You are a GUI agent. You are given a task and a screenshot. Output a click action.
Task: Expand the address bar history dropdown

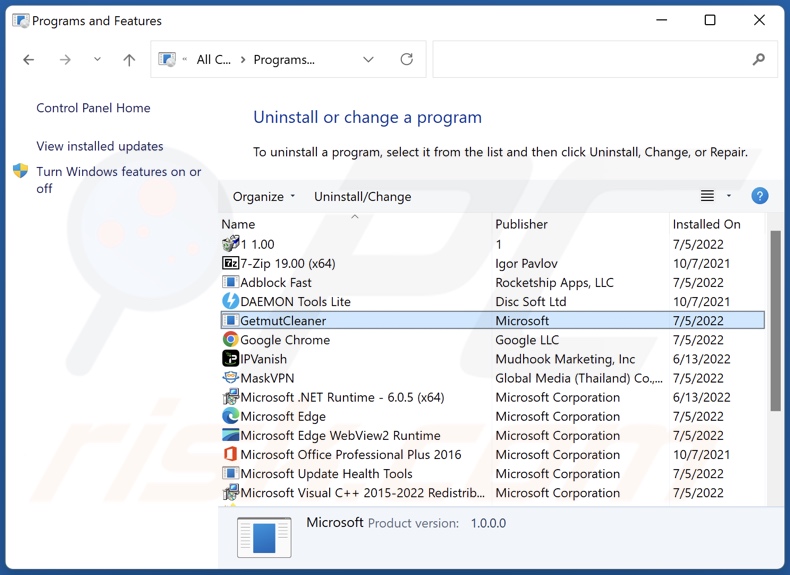point(368,59)
